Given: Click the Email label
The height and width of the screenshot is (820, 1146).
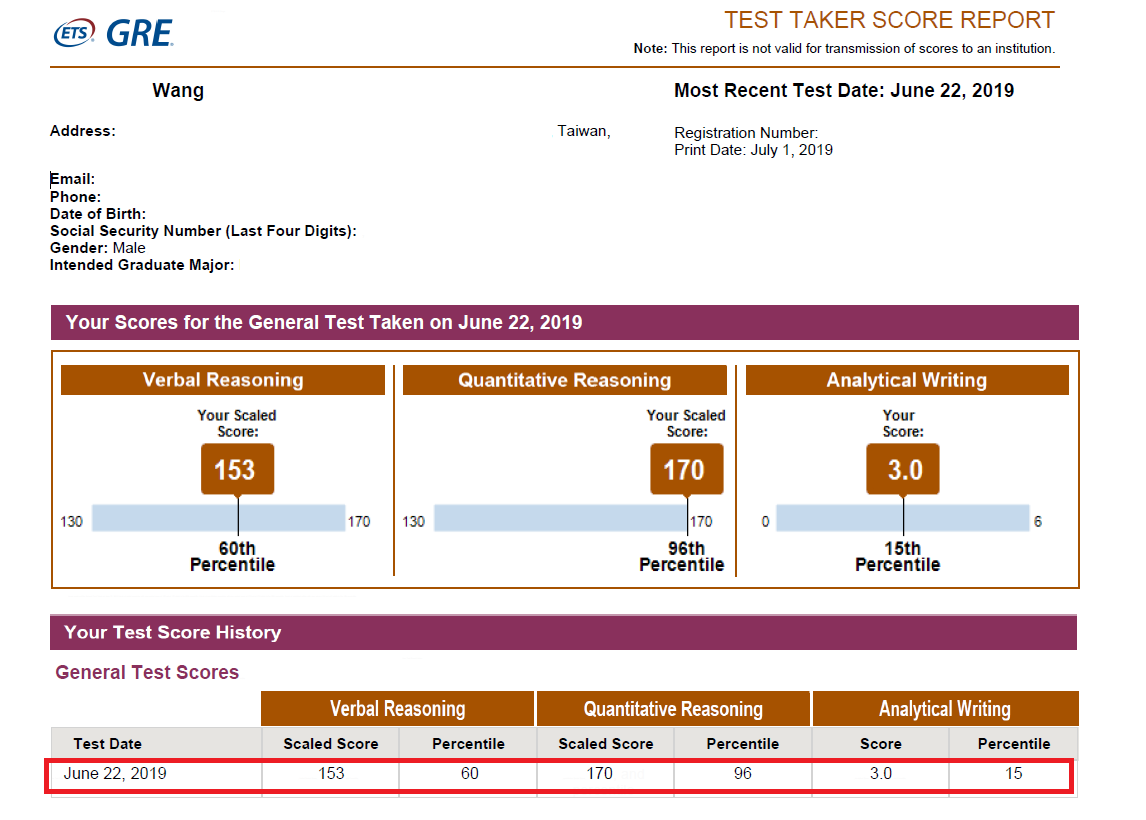Looking at the screenshot, I should pos(72,179).
